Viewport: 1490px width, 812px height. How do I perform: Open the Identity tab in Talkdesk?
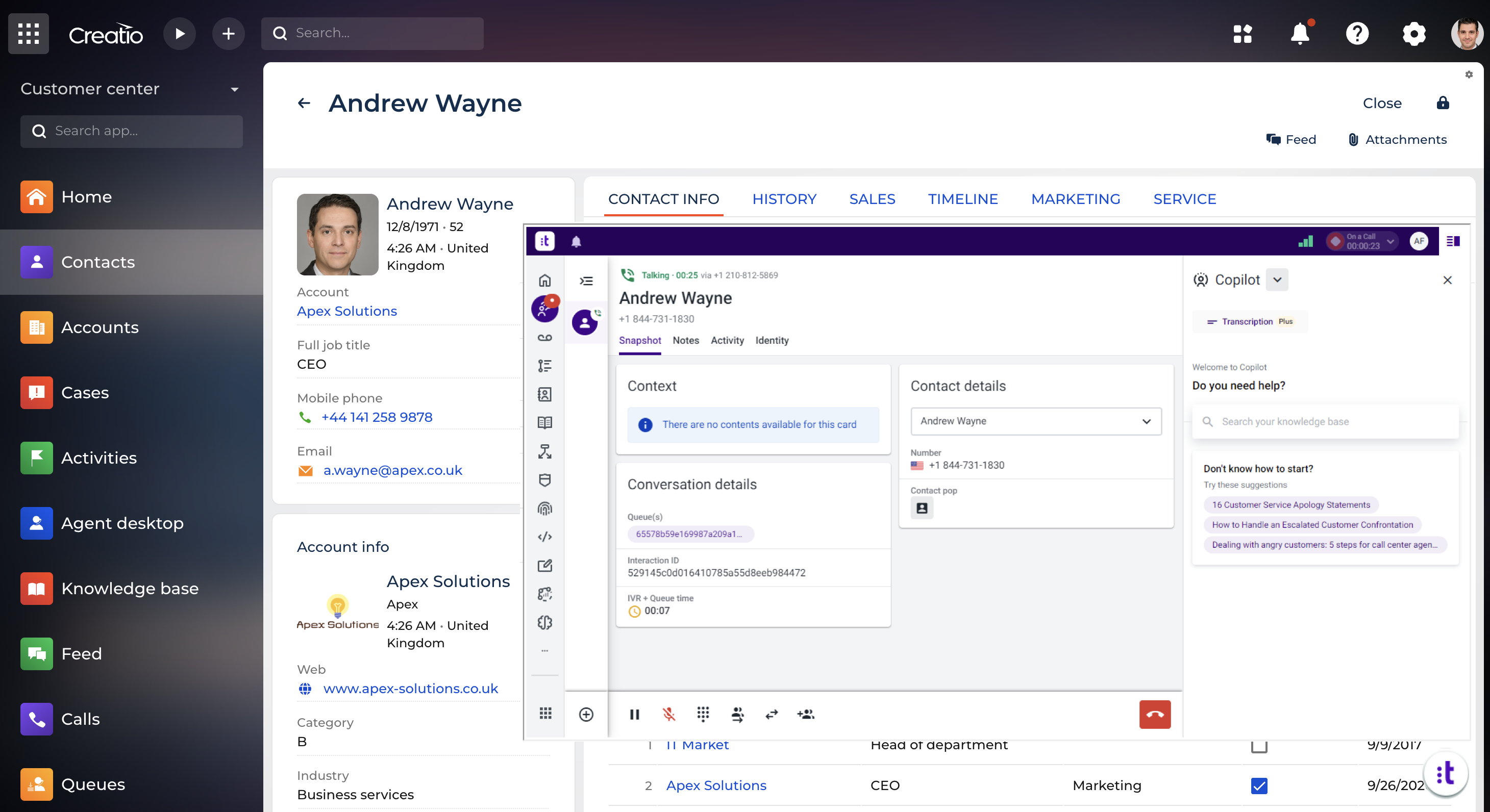[x=772, y=341]
